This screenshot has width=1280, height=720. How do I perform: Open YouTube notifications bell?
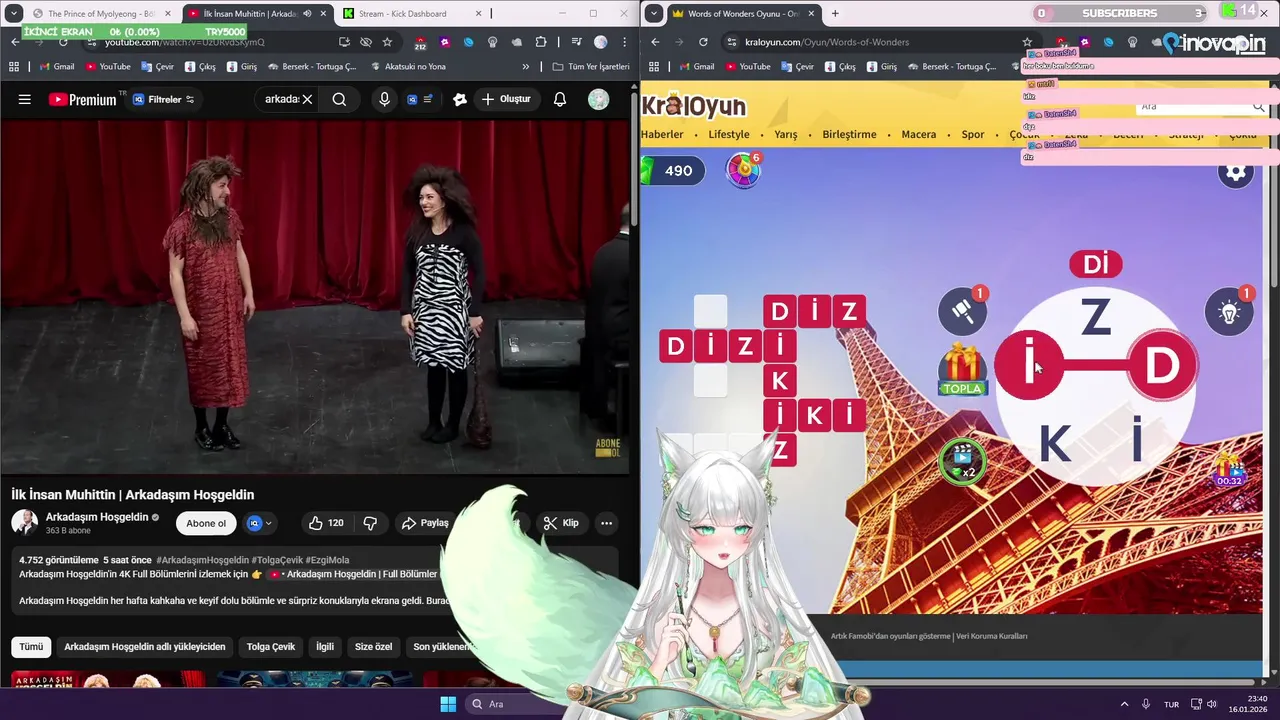coord(560,99)
